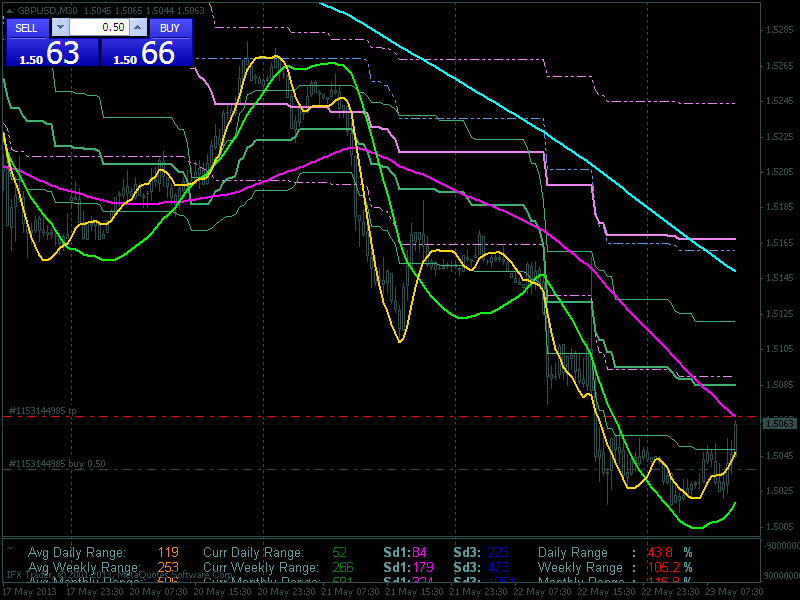Click the BUY button

point(170,28)
